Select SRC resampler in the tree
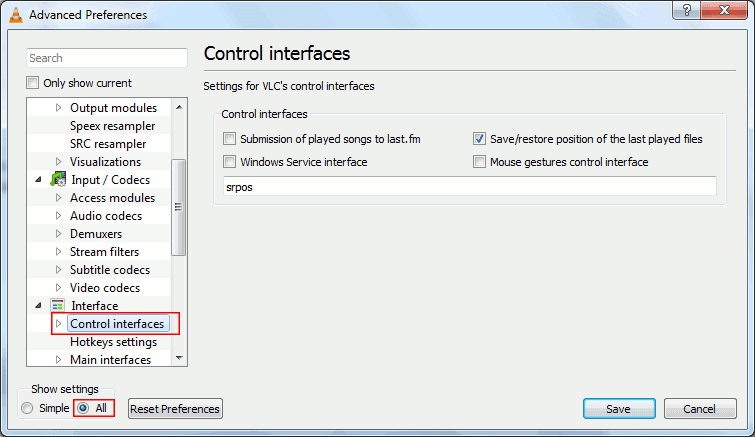The height and width of the screenshot is (437, 755). (x=109, y=144)
